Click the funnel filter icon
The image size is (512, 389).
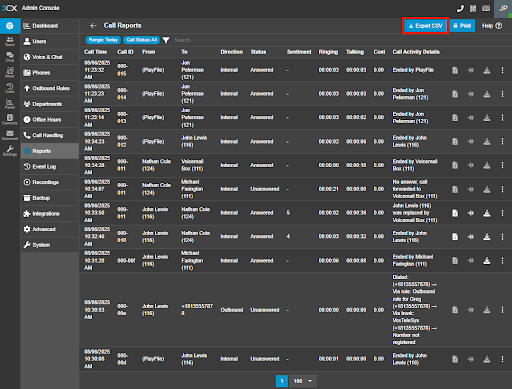[x=166, y=40]
